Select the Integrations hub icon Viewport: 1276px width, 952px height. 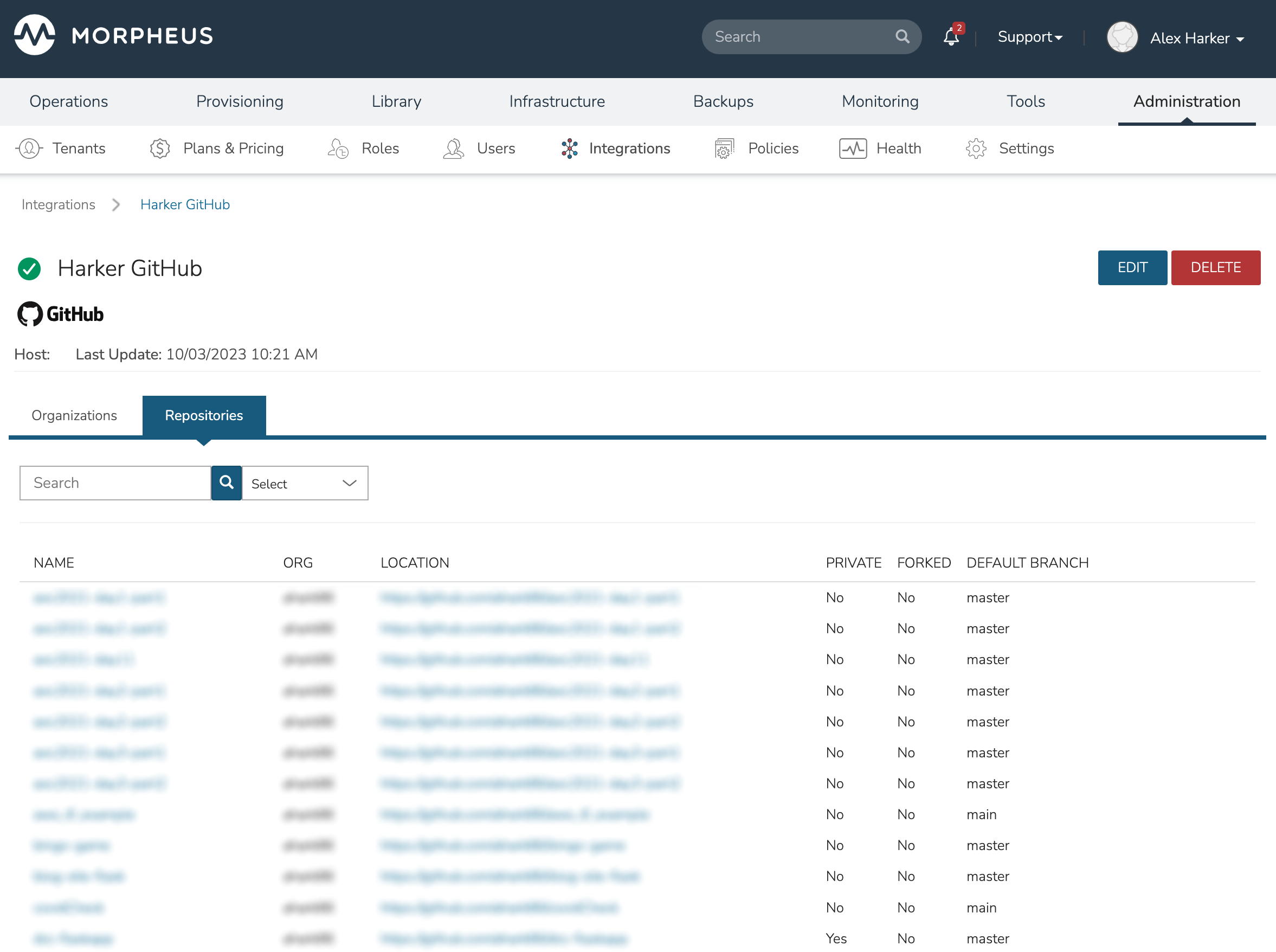[x=569, y=148]
